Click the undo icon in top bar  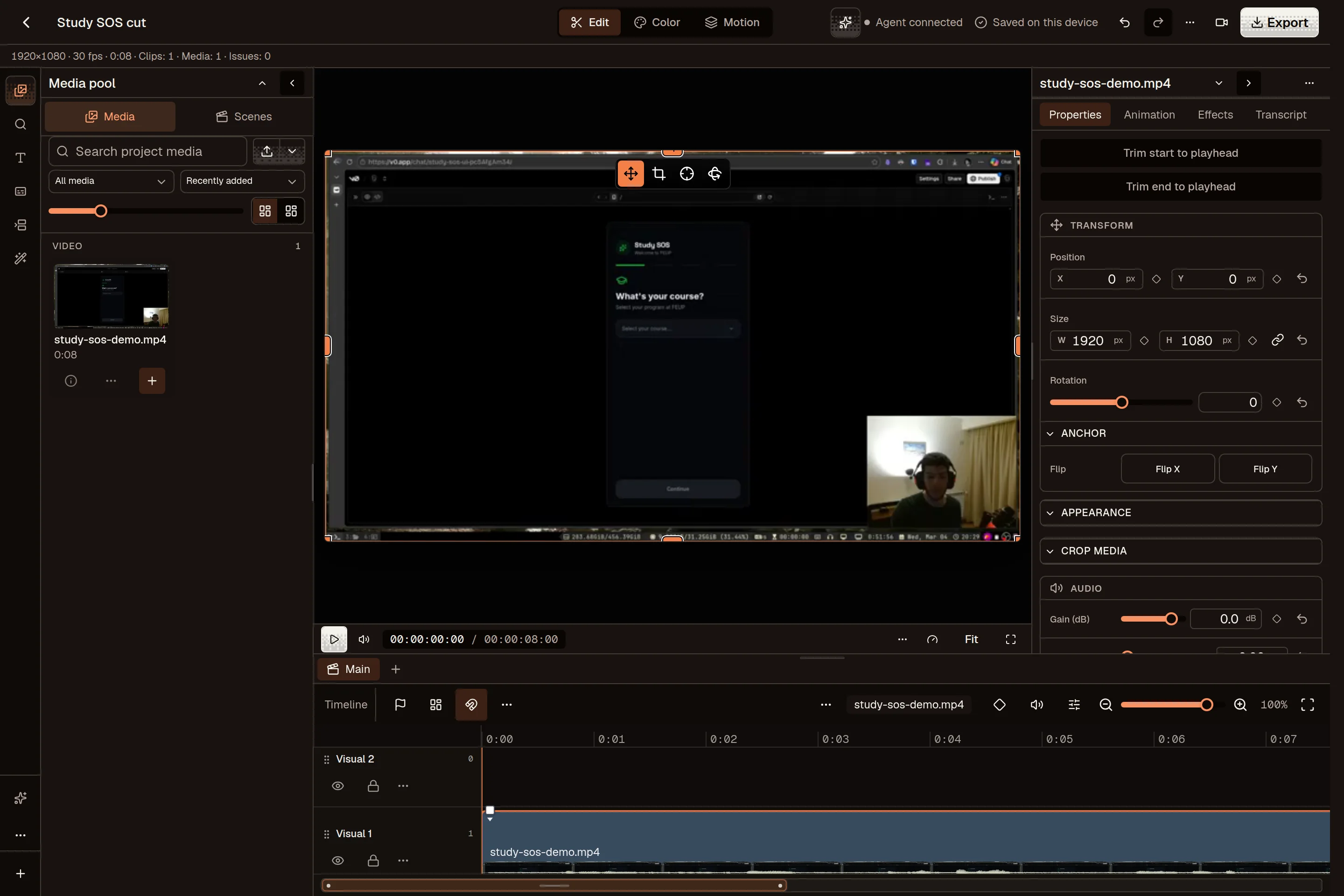[1125, 22]
